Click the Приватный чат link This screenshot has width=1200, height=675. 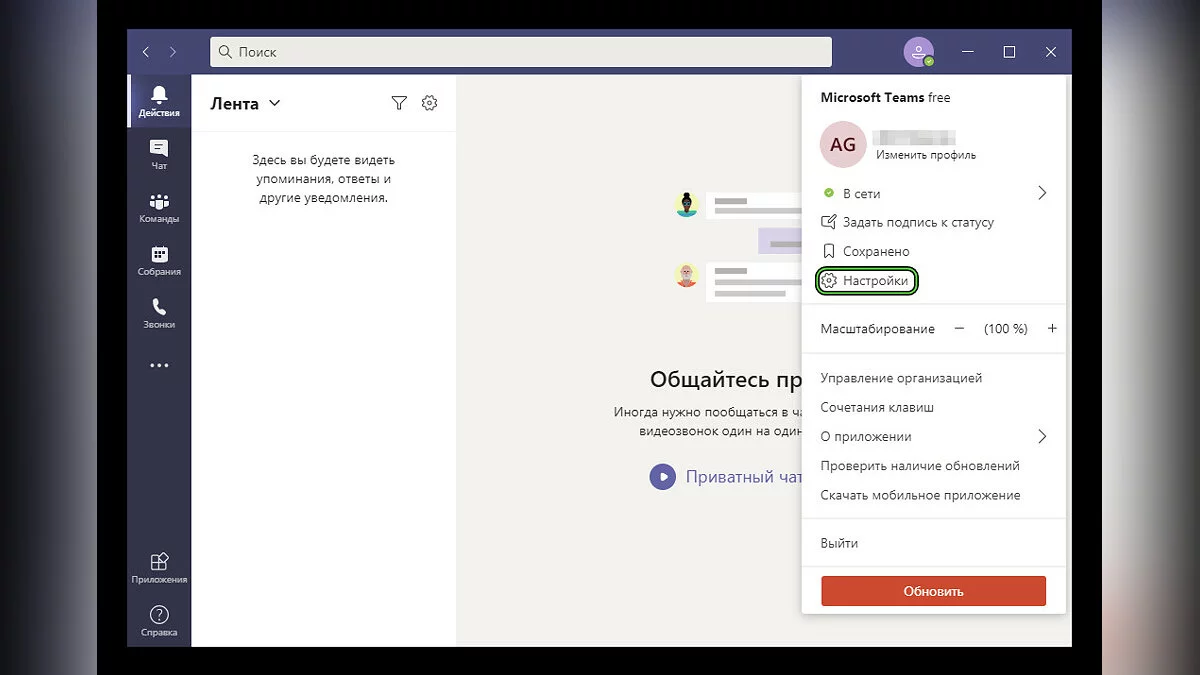[743, 477]
